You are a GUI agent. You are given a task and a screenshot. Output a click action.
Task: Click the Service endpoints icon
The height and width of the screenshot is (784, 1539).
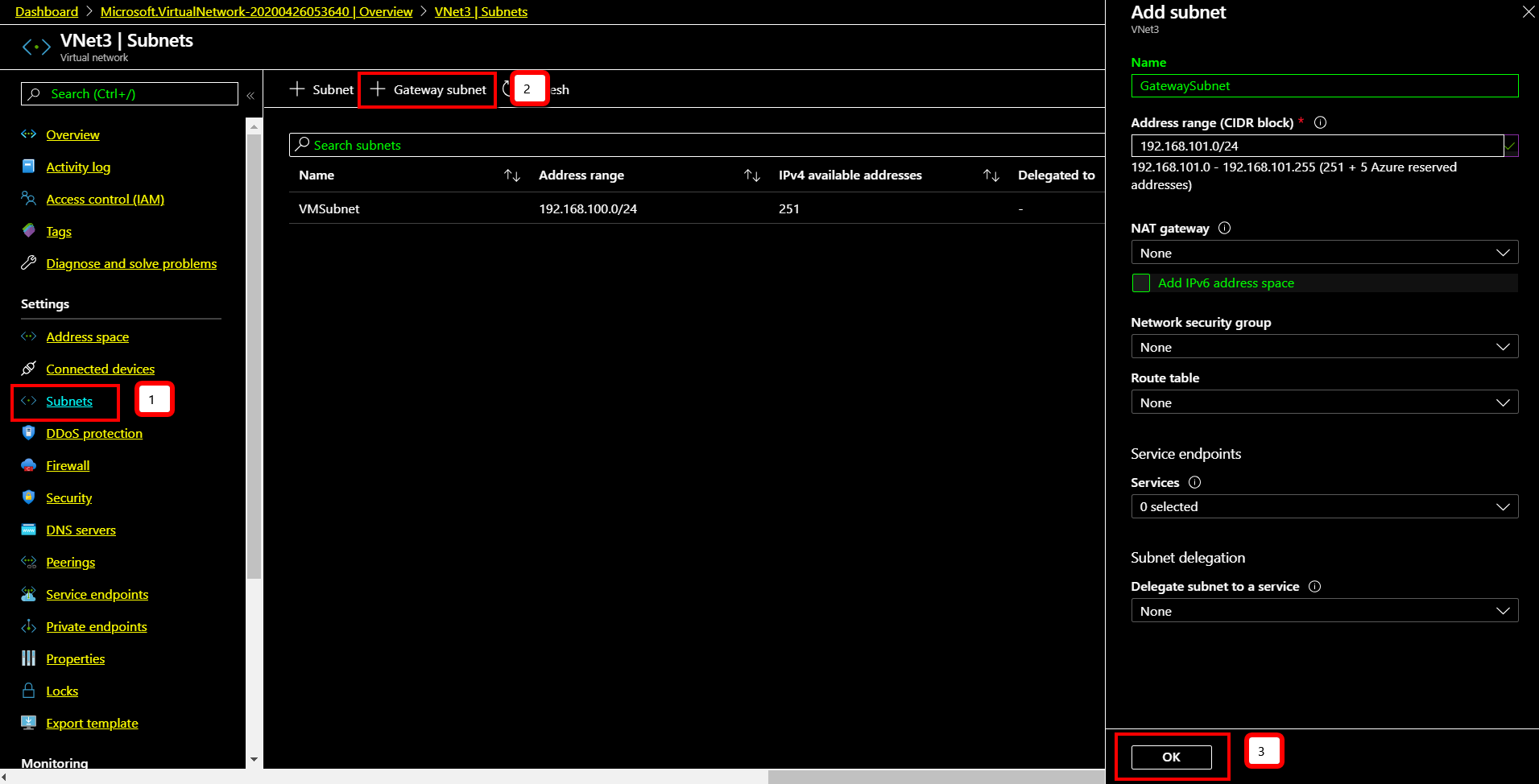29,594
